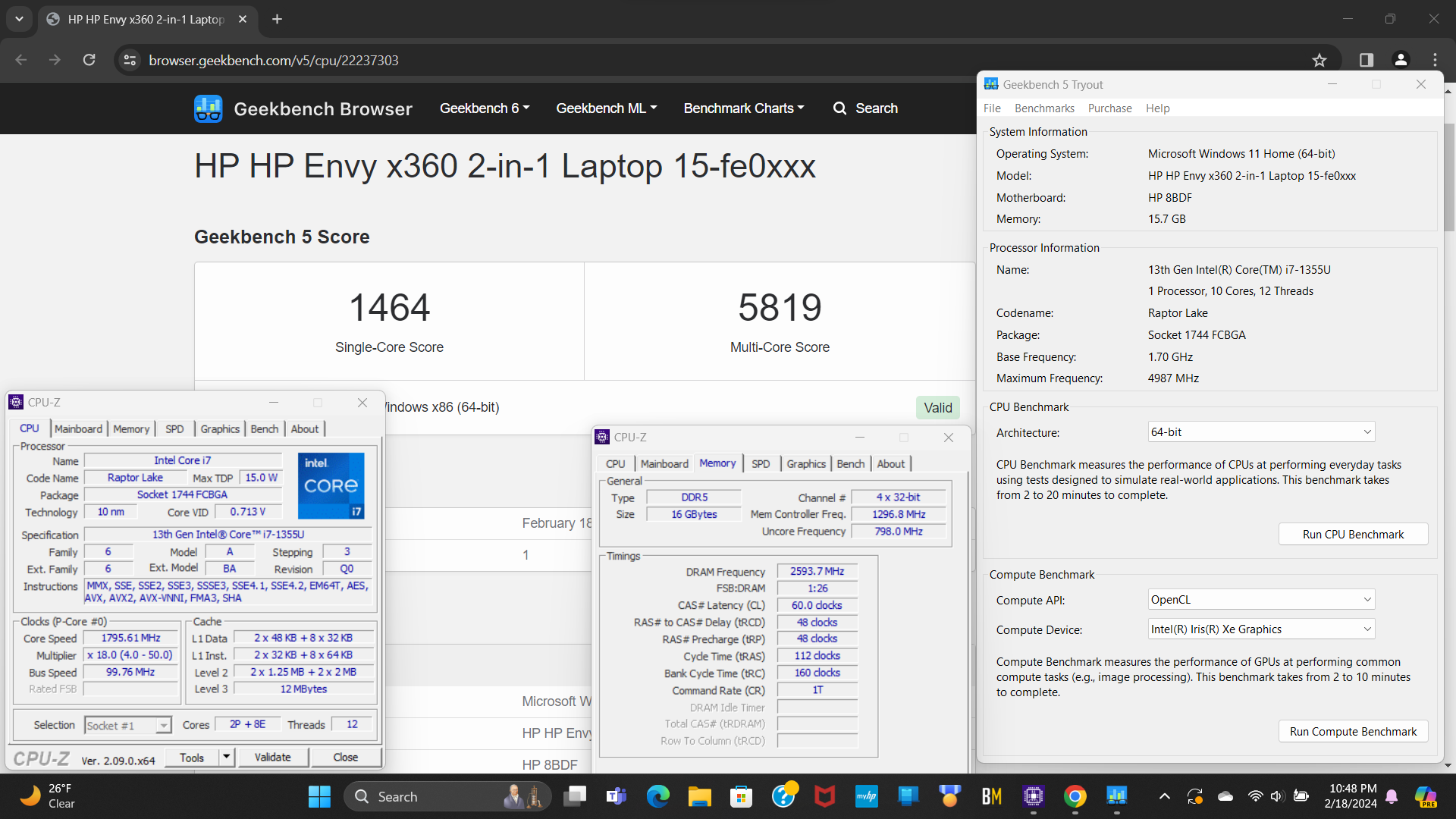Launch Microsoft Teams from taskbar
The width and height of the screenshot is (1456, 819).
tap(616, 796)
